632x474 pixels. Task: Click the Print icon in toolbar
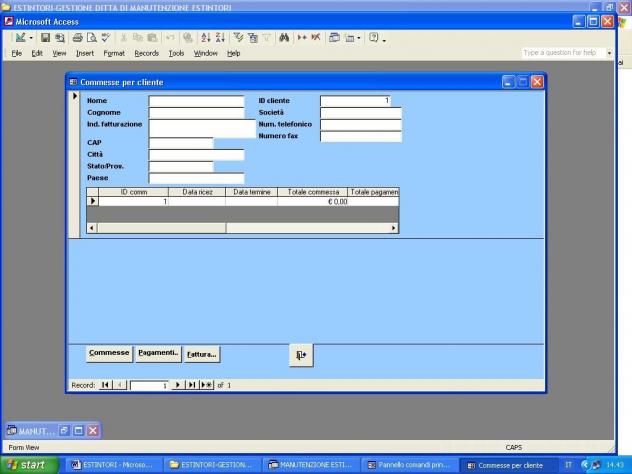(77, 38)
